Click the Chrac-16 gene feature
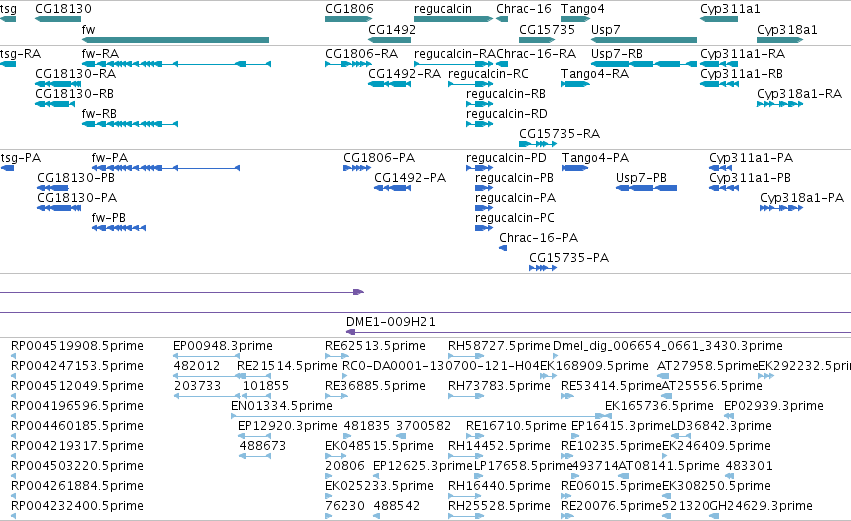This screenshot has height=521, width=851. click(x=502, y=19)
